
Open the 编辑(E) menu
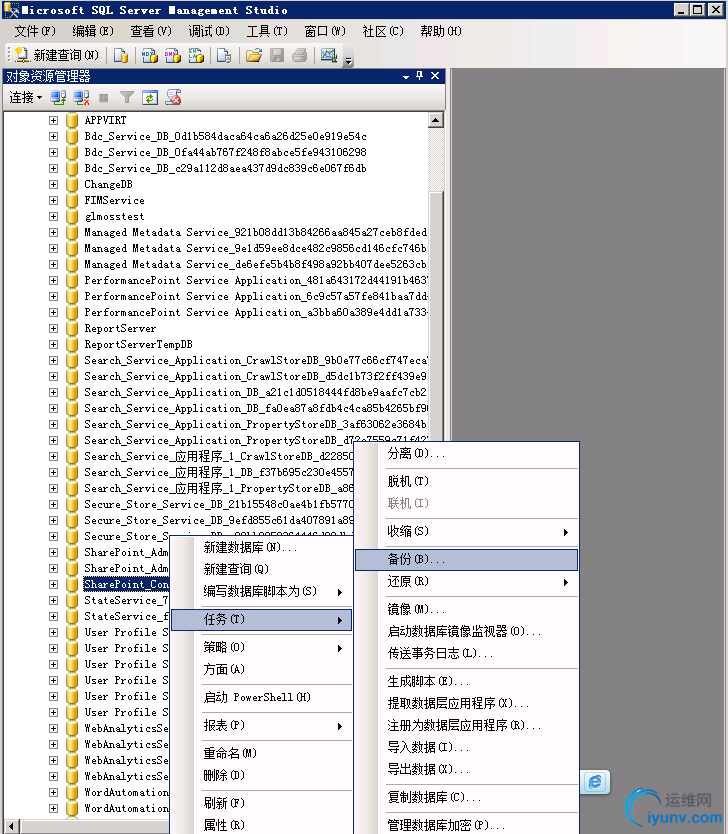pos(93,31)
